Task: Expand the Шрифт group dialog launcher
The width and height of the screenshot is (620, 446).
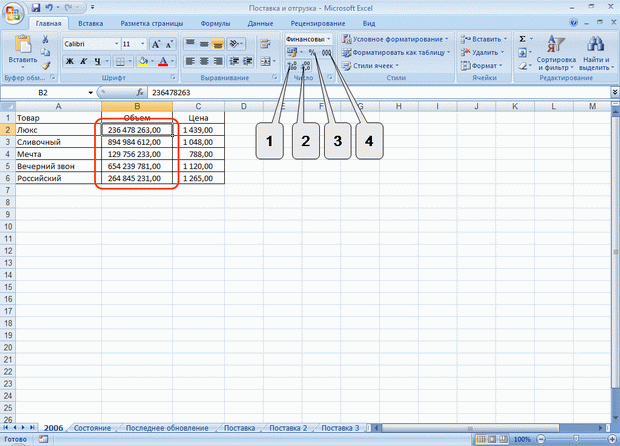Action: [x=173, y=77]
